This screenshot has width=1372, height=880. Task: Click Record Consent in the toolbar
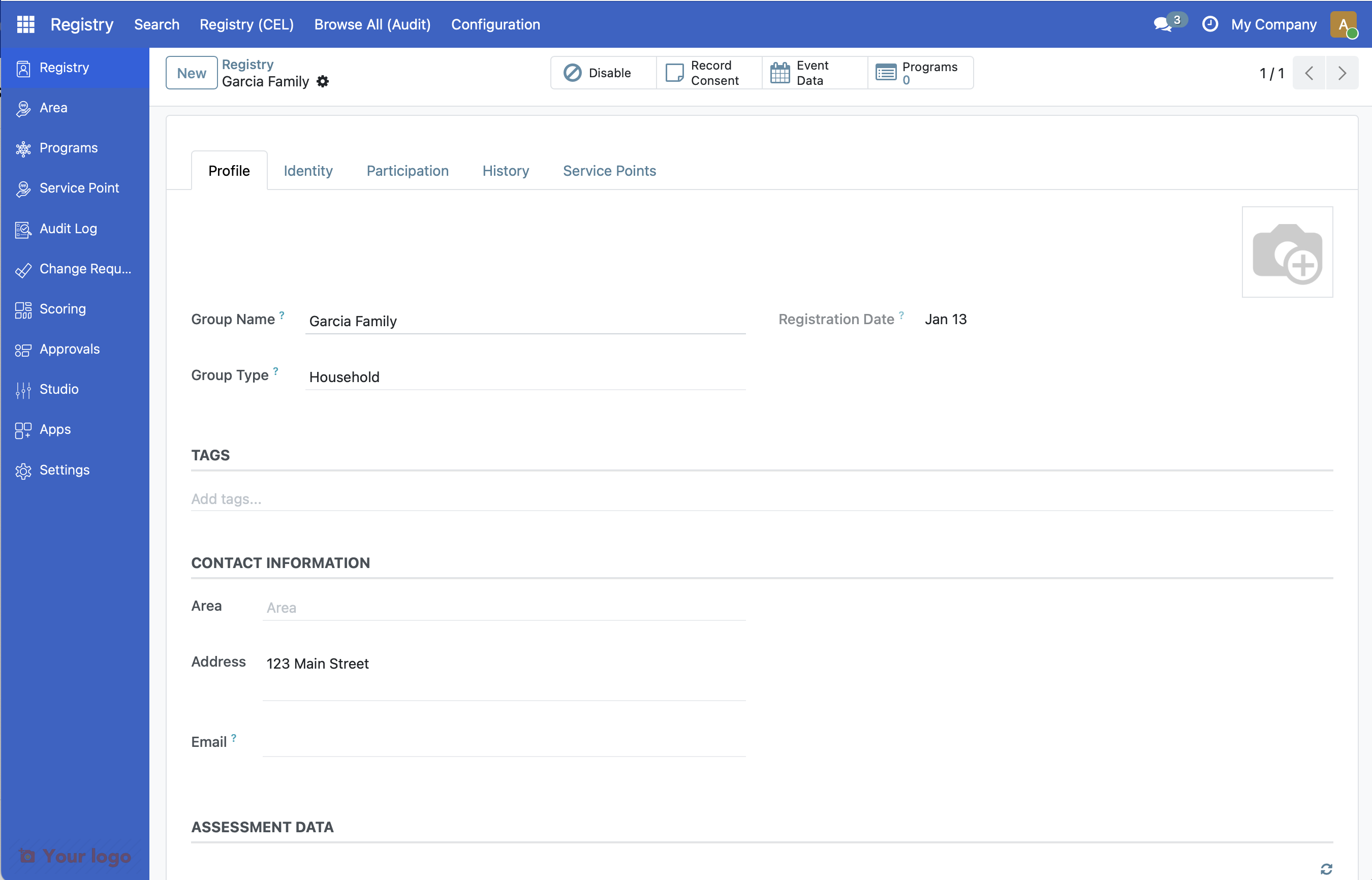tap(708, 73)
